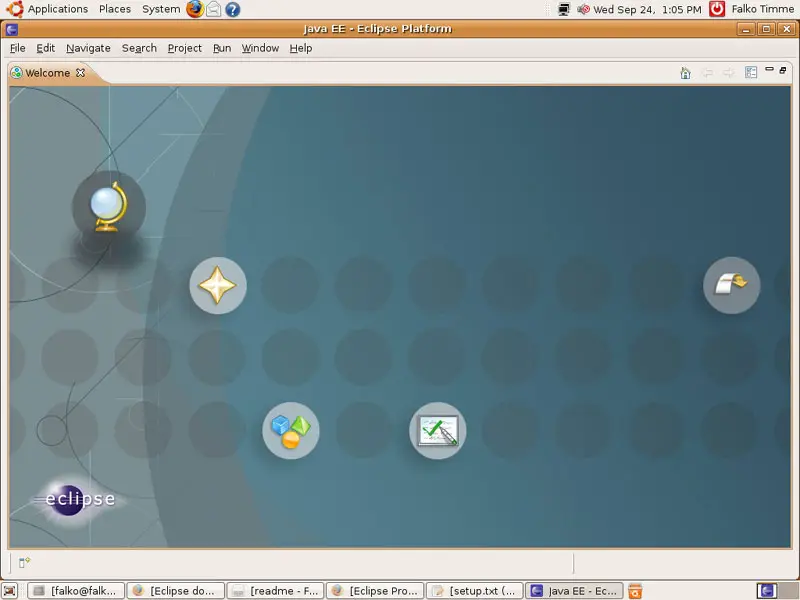Open the Places menu
The height and width of the screenshot is (600, 800).
pos(115,9)
